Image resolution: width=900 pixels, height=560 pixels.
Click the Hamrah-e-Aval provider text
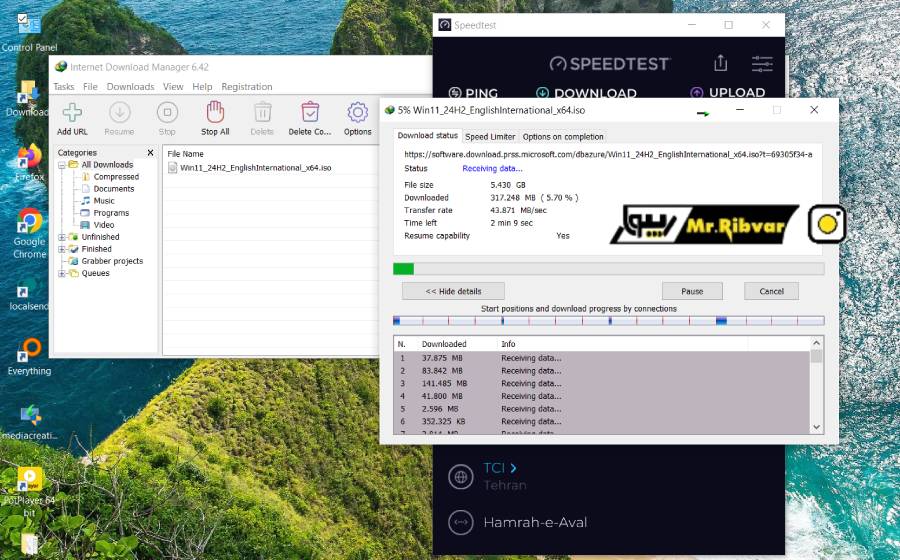[x=535, y=522]
